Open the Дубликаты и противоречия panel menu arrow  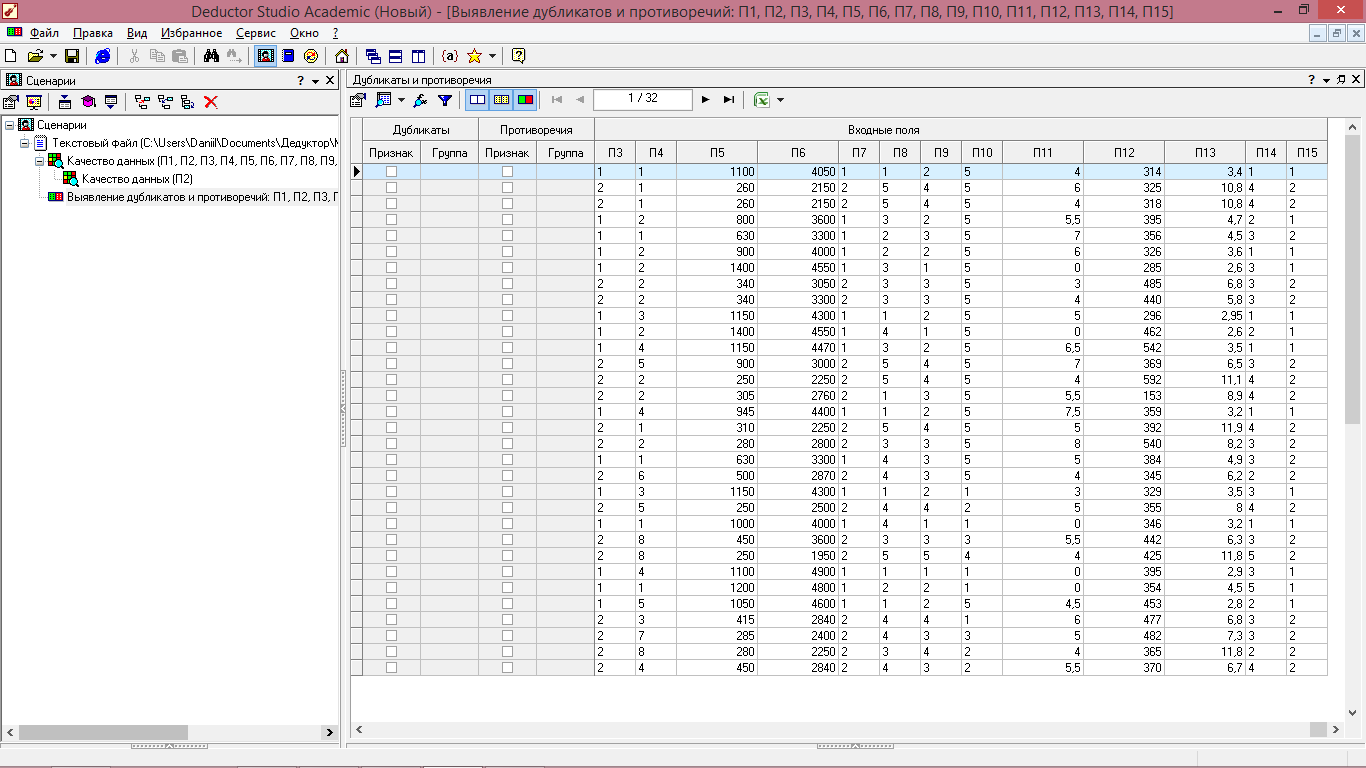coord(1326,80)
